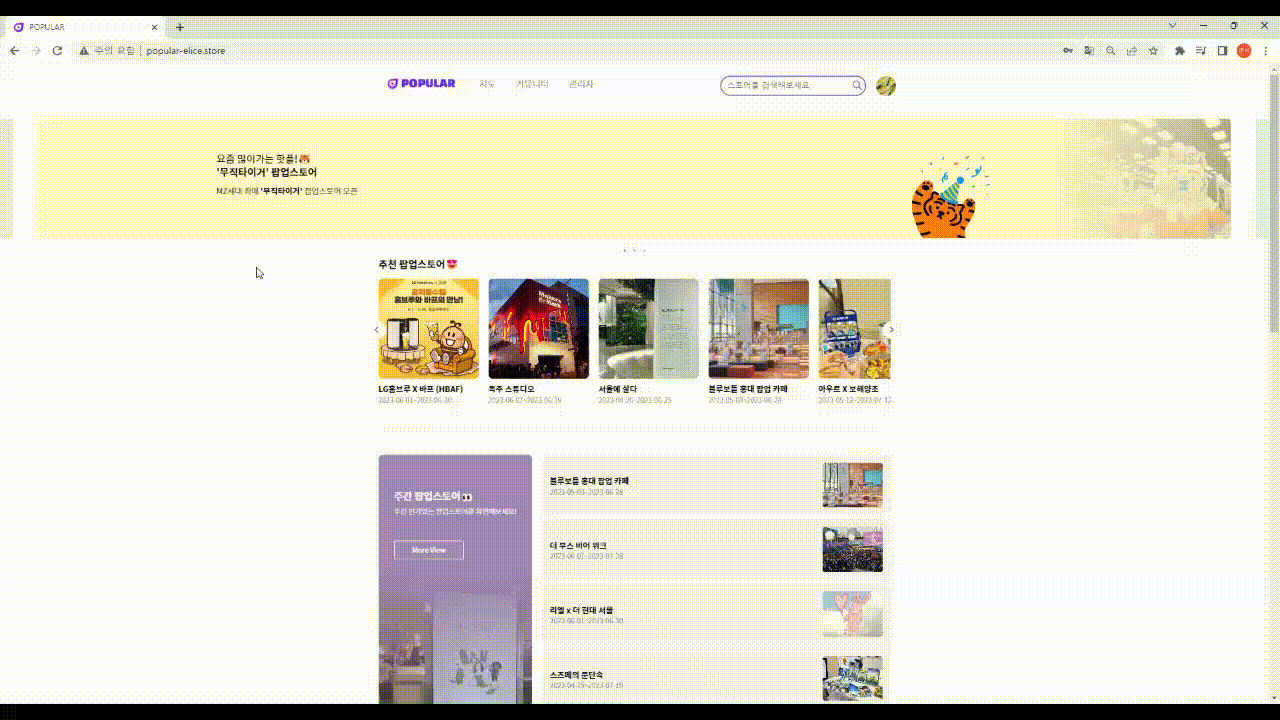Click the browser back arrow

[14, 51]
